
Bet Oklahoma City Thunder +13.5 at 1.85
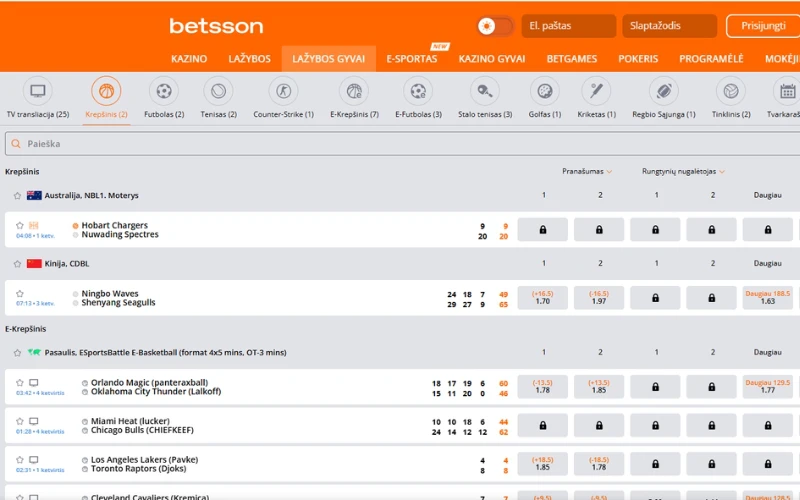coord(599,387)
